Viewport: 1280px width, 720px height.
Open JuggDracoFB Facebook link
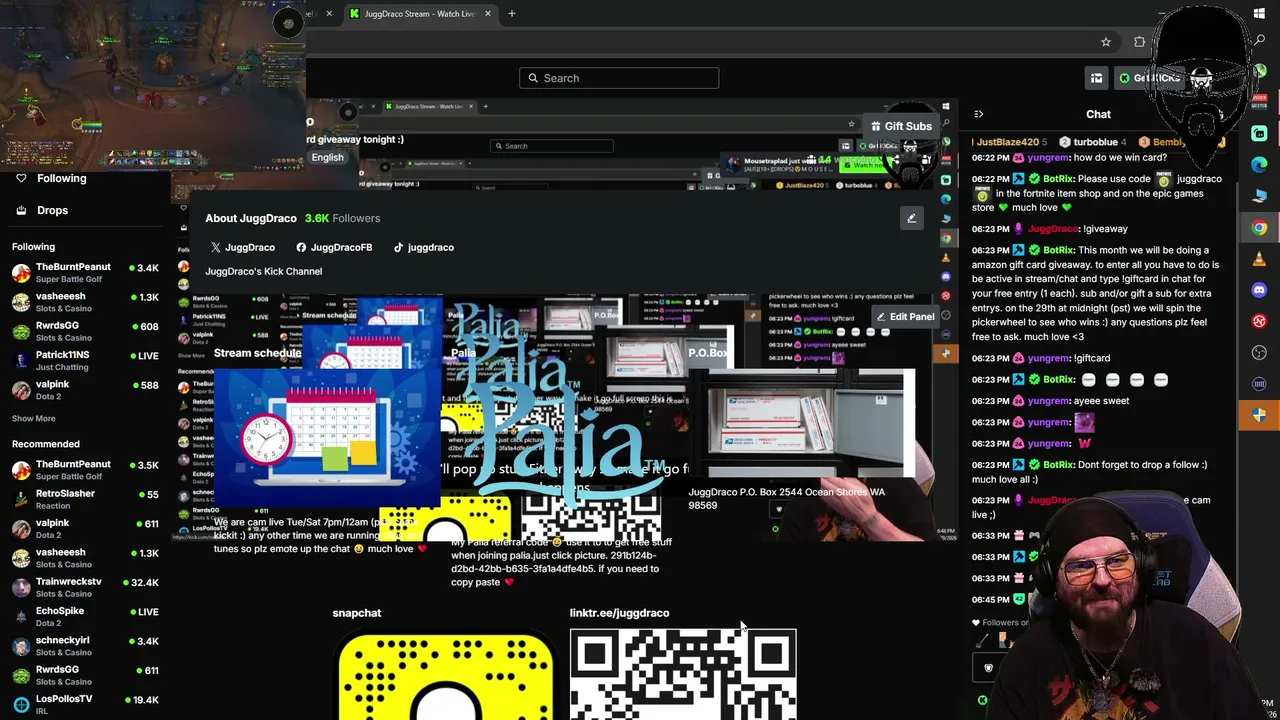click(334, 247)
